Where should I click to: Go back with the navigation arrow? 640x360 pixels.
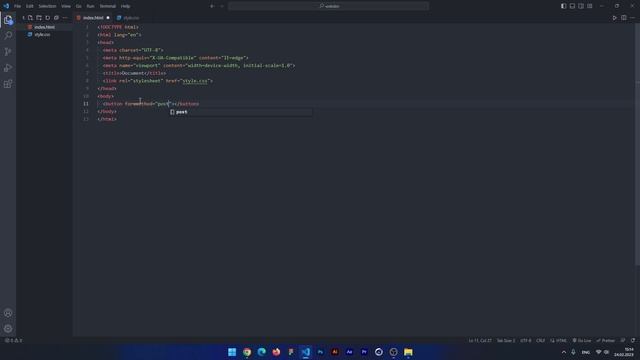[212, 6]
